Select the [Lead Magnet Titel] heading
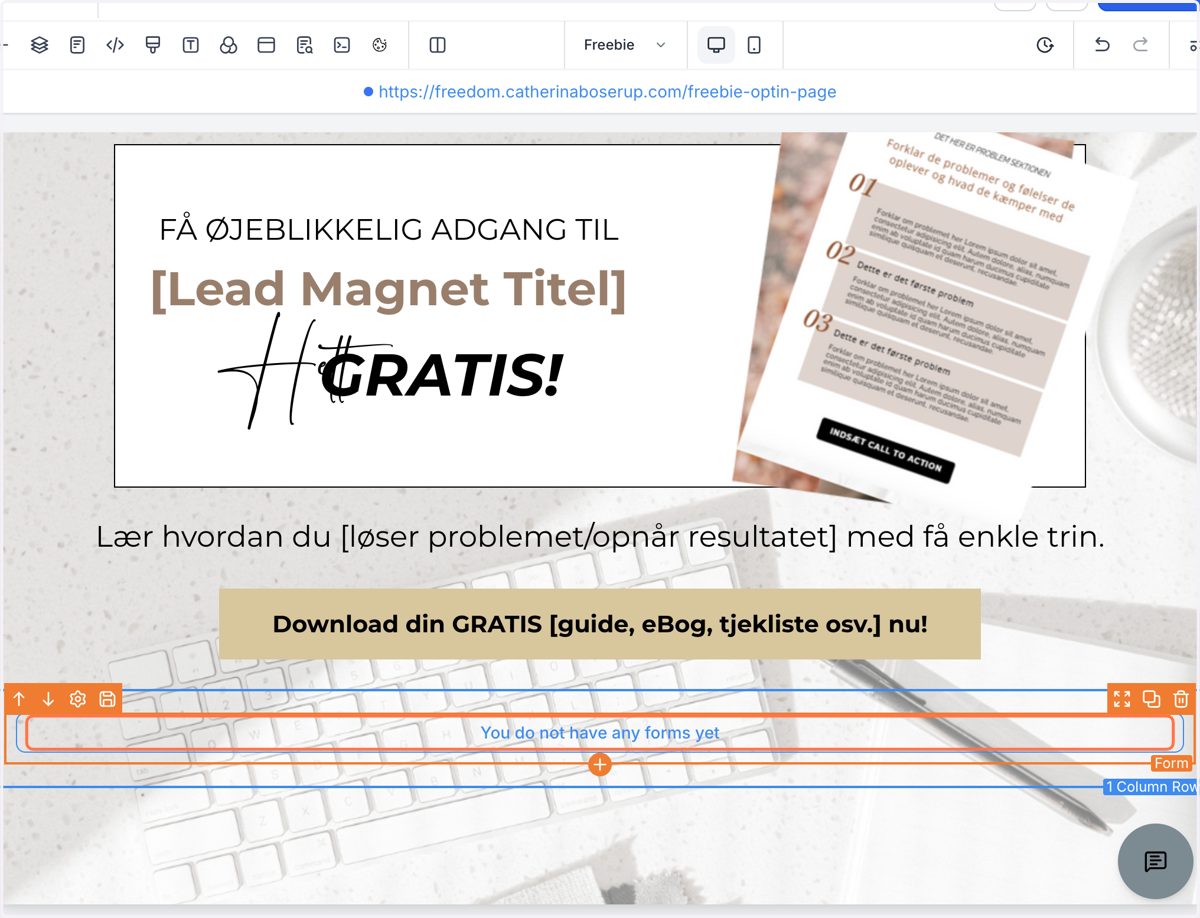1200x918 pixels. [388, 289]
